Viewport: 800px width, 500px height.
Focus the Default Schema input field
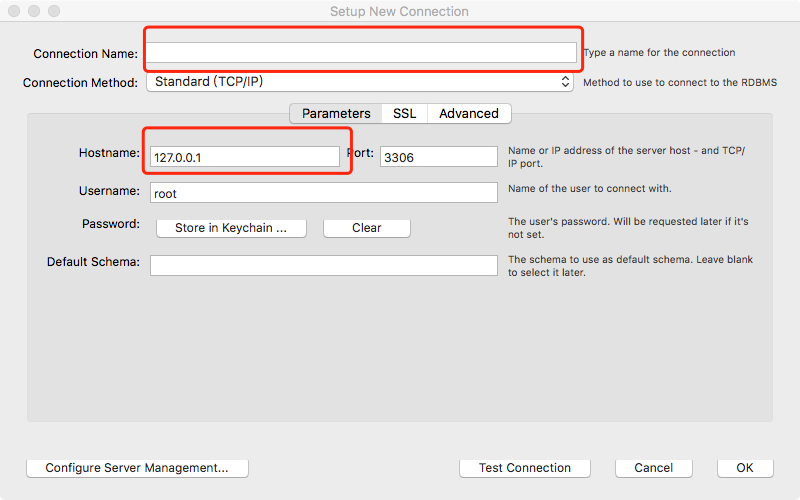click(323, 265)
